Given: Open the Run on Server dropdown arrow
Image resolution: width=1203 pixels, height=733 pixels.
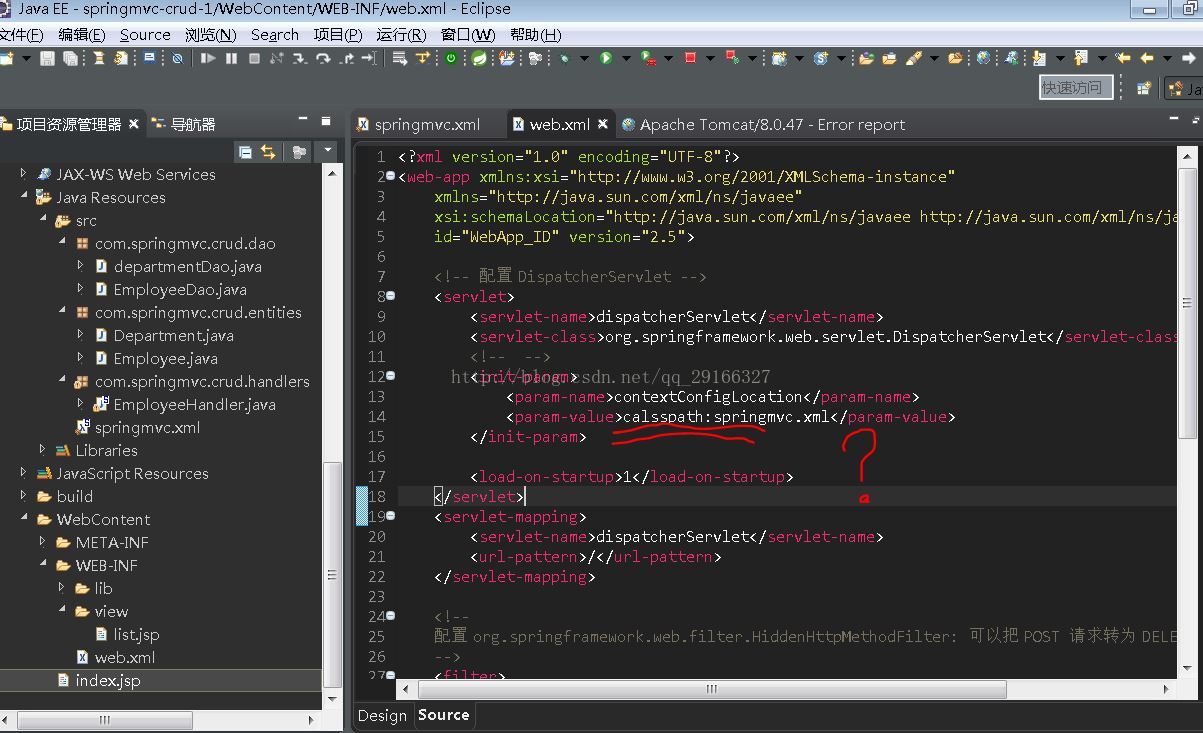Looking at the screenshot, I should (668, 59).
